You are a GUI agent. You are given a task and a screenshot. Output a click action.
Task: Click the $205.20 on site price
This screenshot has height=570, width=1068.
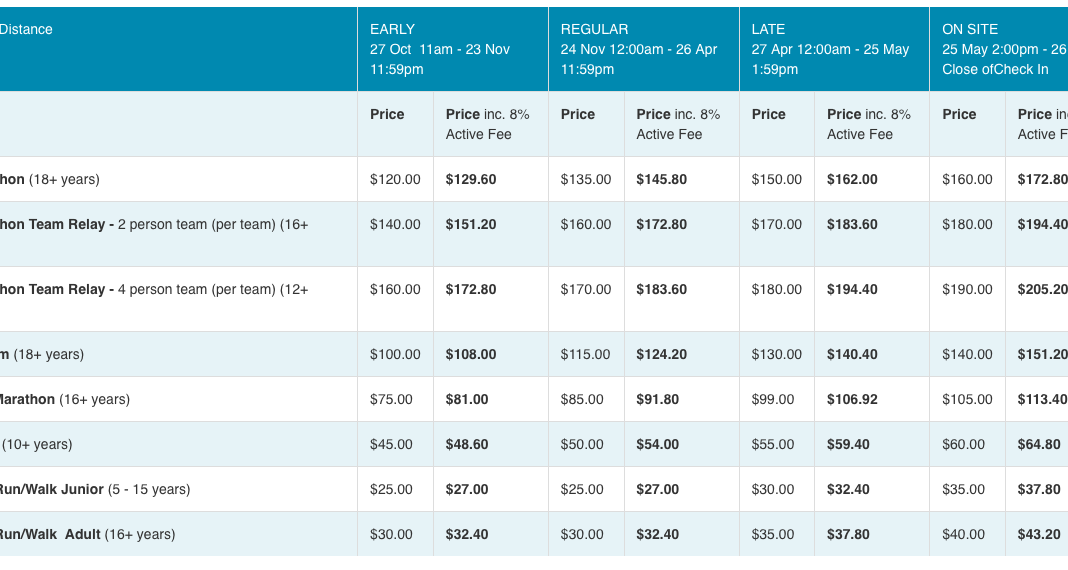click(1043, 289)
